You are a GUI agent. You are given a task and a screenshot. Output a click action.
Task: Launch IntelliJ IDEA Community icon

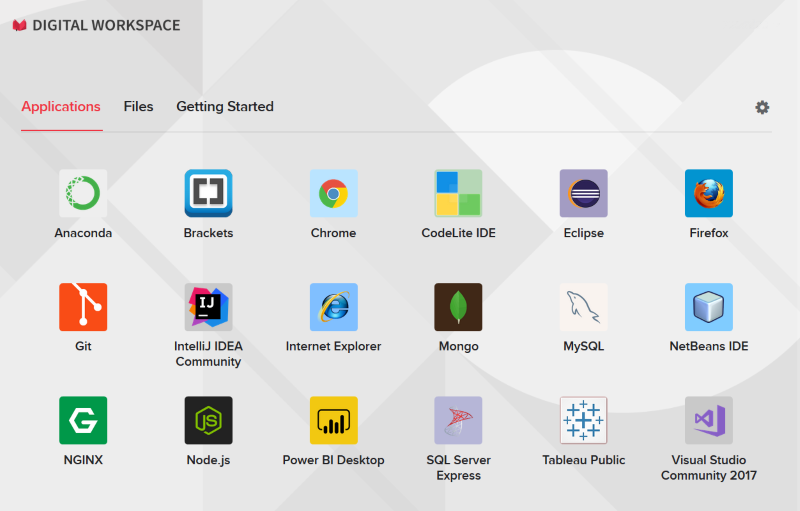tap(208, 307)
